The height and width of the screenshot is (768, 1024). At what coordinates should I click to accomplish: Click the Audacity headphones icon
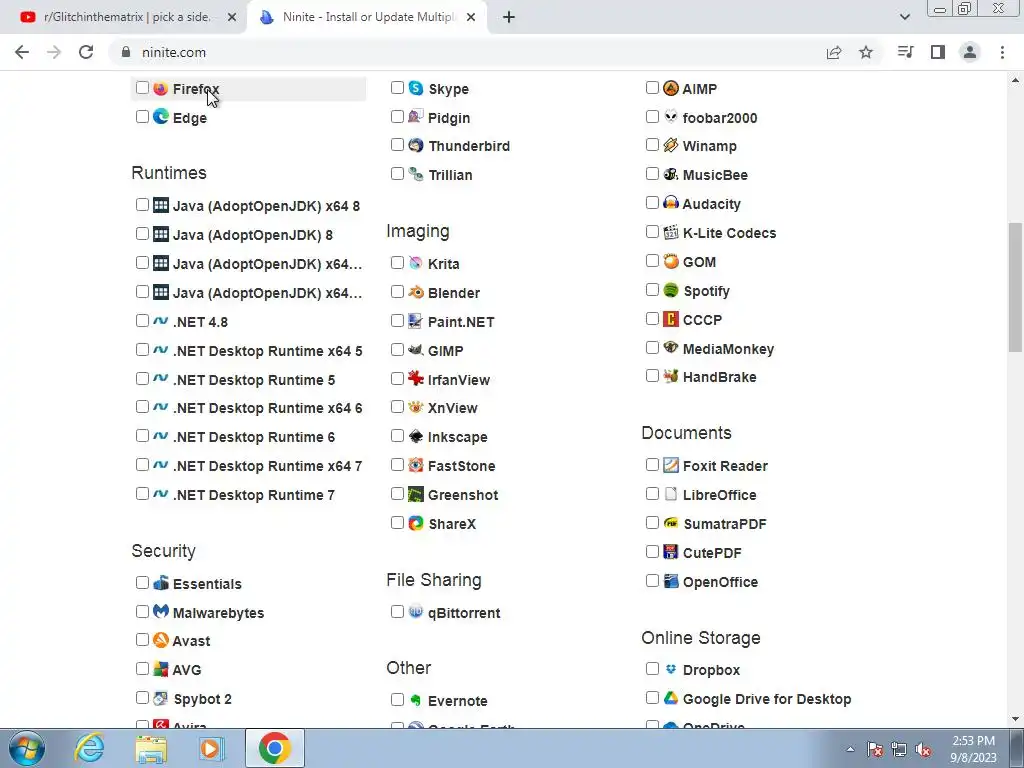tap(671, 203)
